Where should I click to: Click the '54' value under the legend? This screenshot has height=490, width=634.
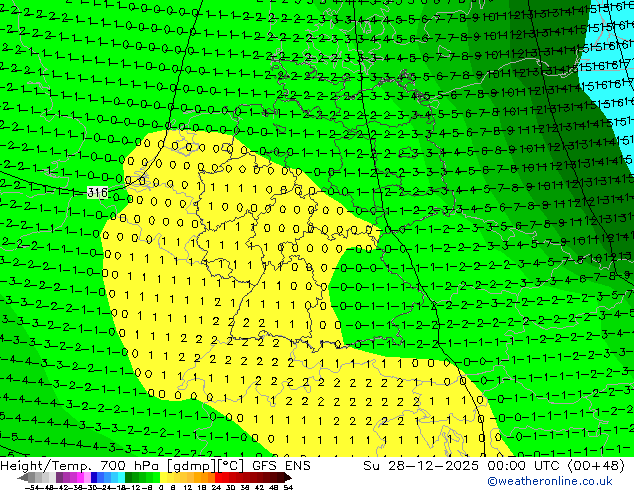coord(288,487)
